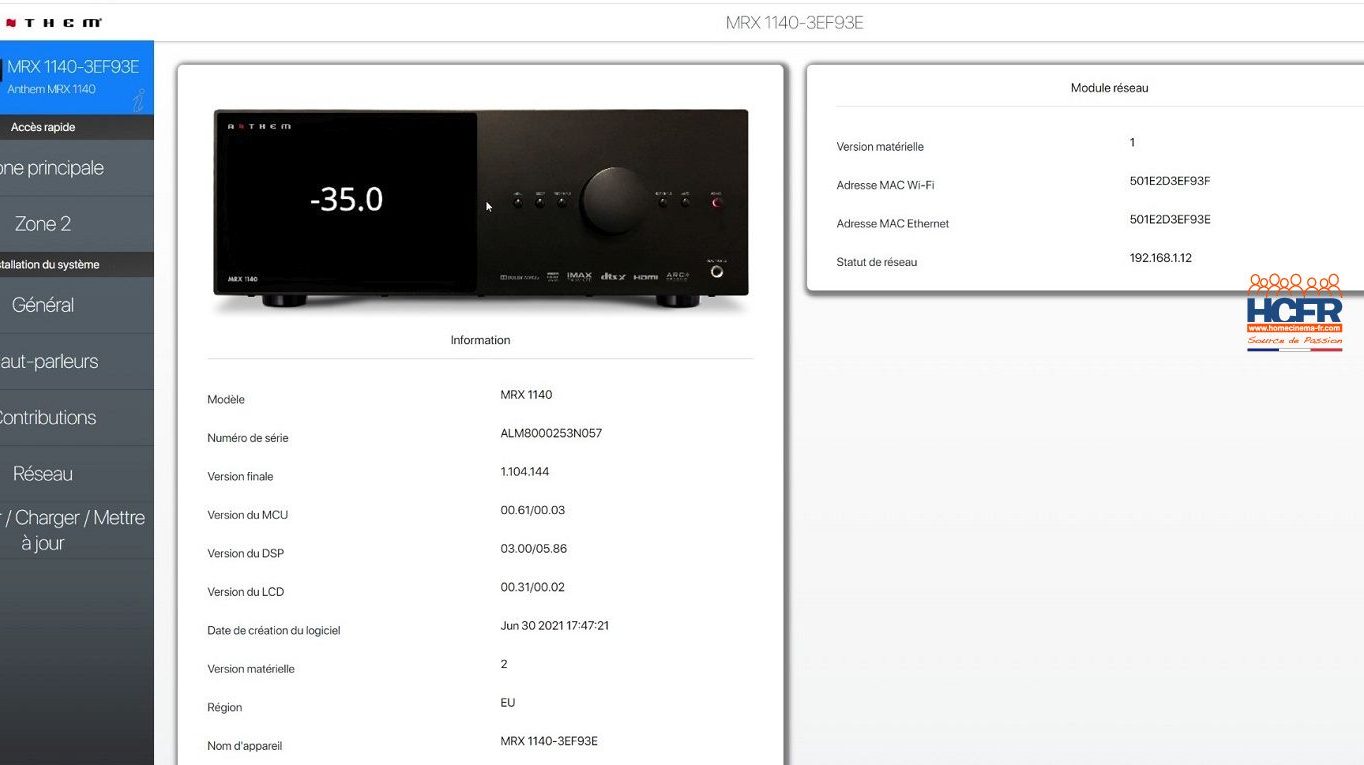Click the Module réseau heading
Image resolution: width=1364 pixels, height=765 pixels.
point(1109,88)
